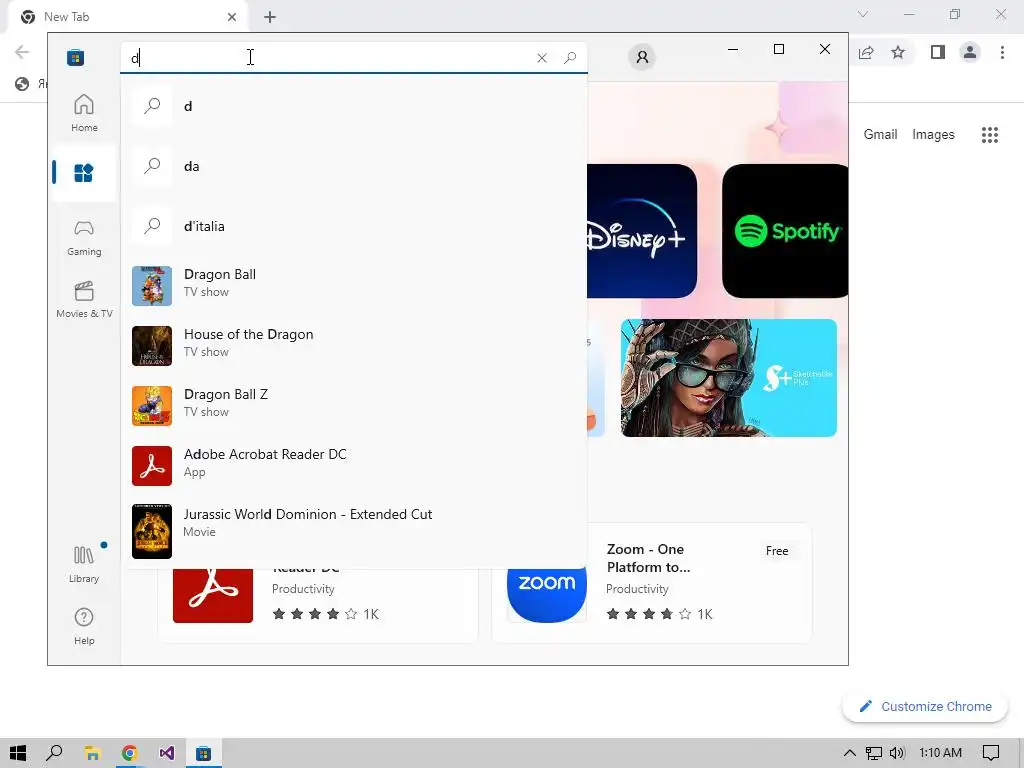
Task: Open the Sketchable Plus banner
Action: pyautogui.click(x=729, y=378)
